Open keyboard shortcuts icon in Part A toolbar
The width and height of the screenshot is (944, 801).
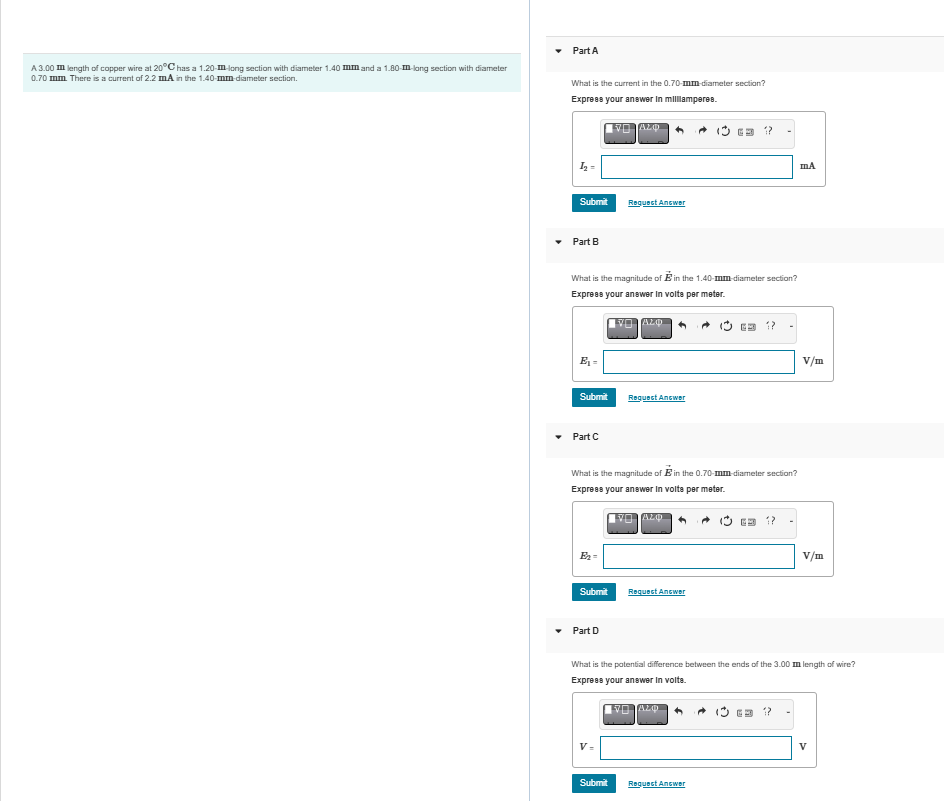pyautogui.click(x=746, y=131)
